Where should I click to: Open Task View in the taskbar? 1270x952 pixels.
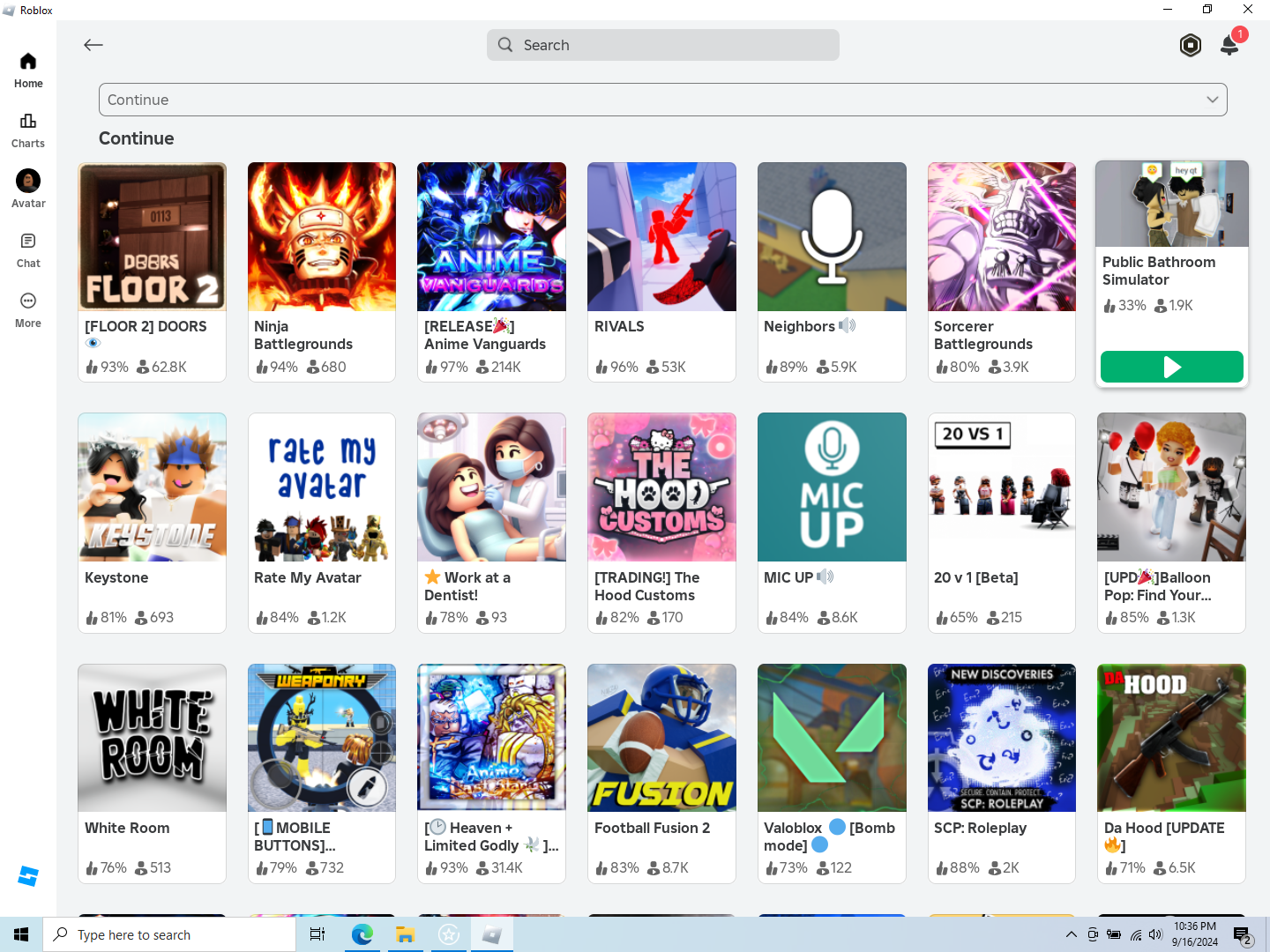(317, 934)
